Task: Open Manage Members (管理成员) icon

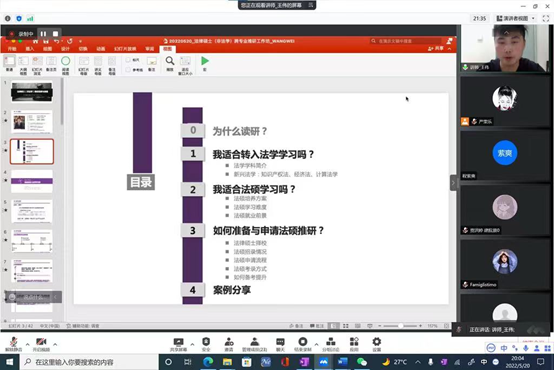Action: click(254, 345)
